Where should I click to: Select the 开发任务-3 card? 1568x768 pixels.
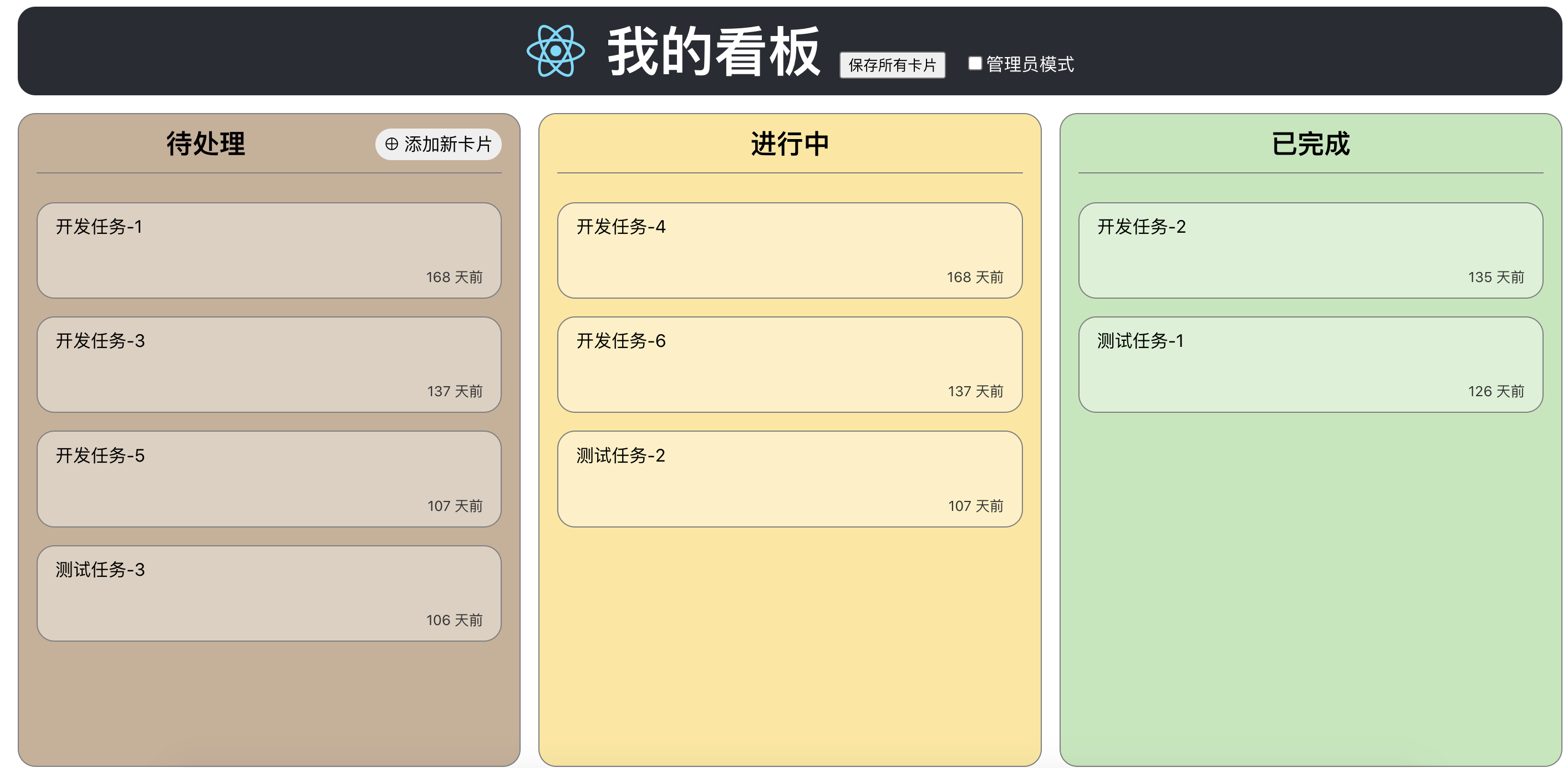(268, 364)
